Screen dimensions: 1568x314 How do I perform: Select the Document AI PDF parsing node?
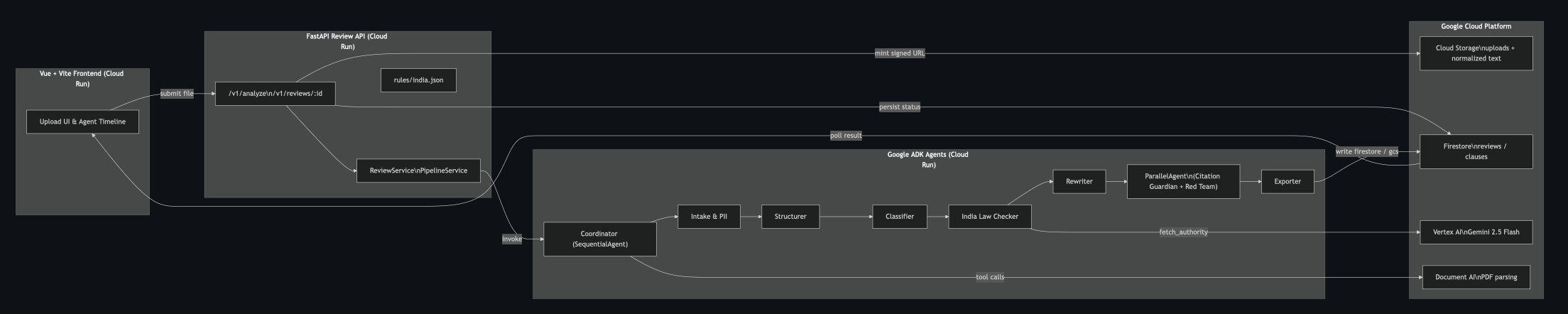click(x=1476, y=277)
